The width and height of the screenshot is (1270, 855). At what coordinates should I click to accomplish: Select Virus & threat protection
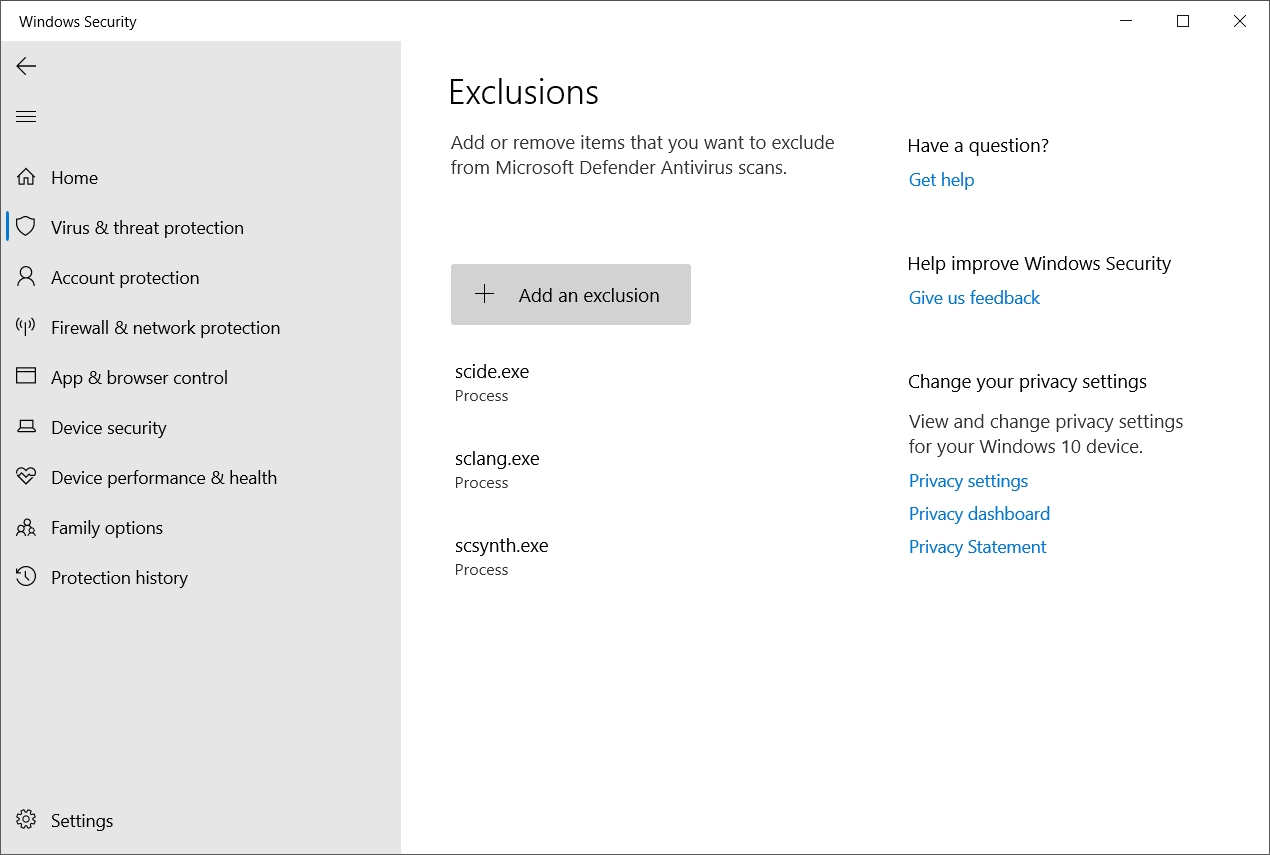click(x=200, y=227)
